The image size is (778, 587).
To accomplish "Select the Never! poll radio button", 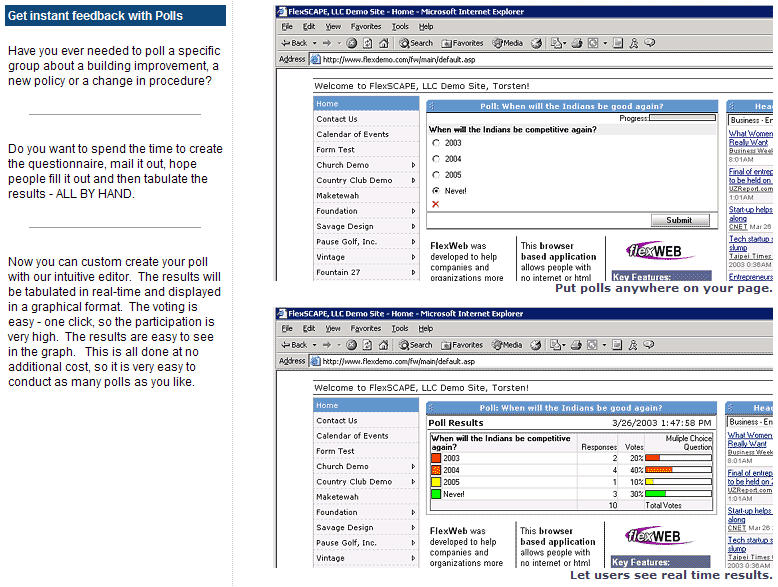I will (436, 191).
